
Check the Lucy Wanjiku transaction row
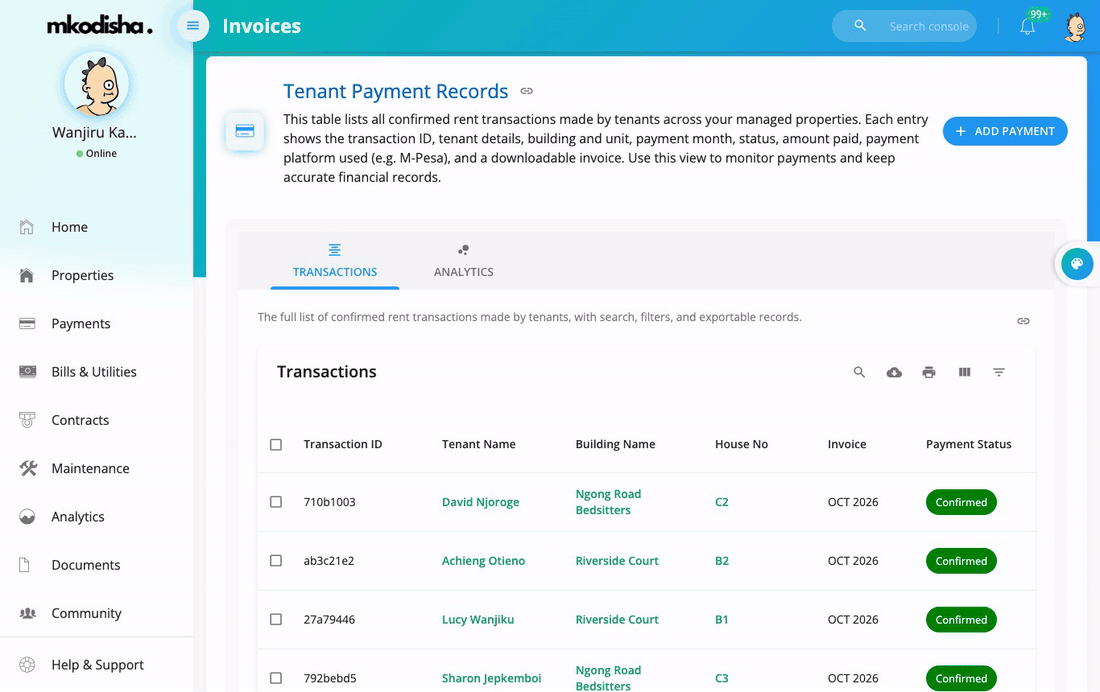click(276, 619)
